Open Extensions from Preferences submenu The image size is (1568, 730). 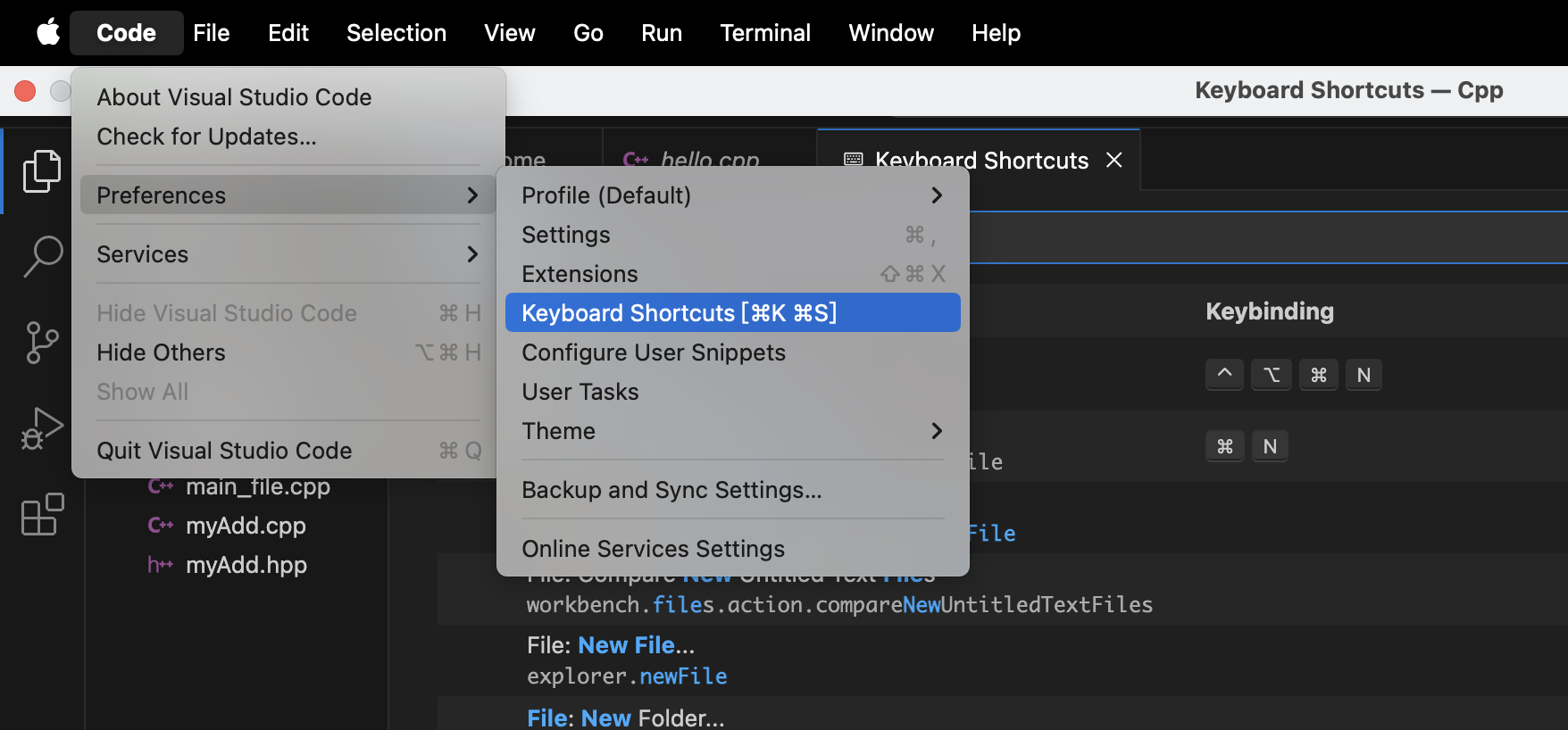point(733,274)
